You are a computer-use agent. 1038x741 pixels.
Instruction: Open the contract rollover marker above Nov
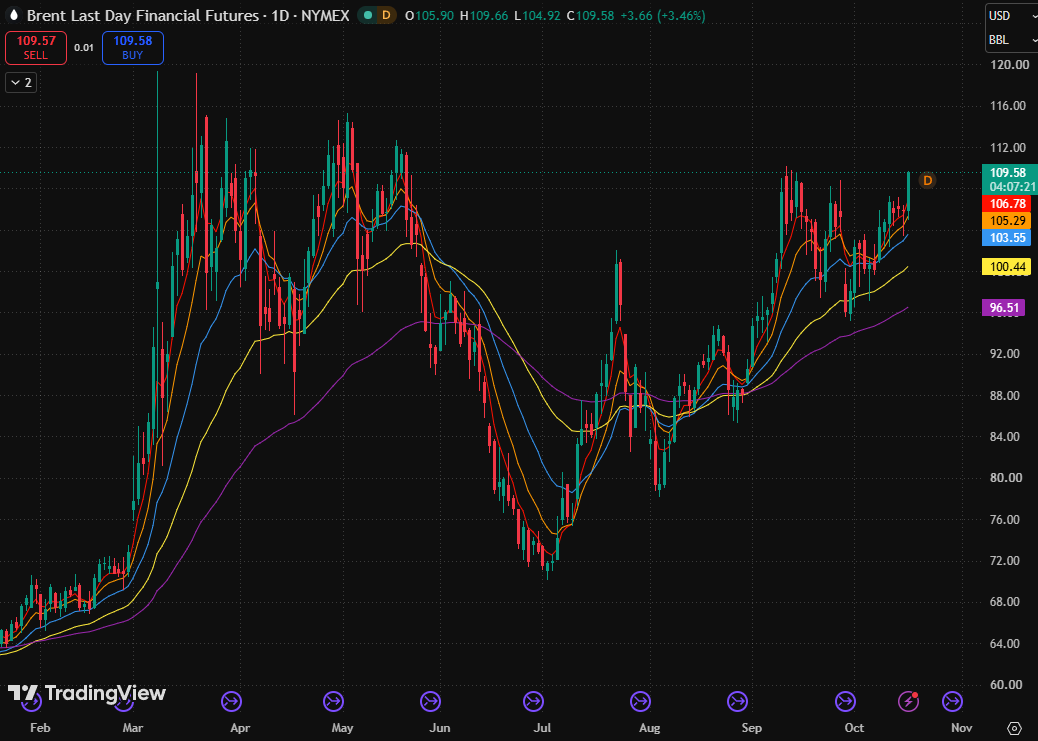952,701
